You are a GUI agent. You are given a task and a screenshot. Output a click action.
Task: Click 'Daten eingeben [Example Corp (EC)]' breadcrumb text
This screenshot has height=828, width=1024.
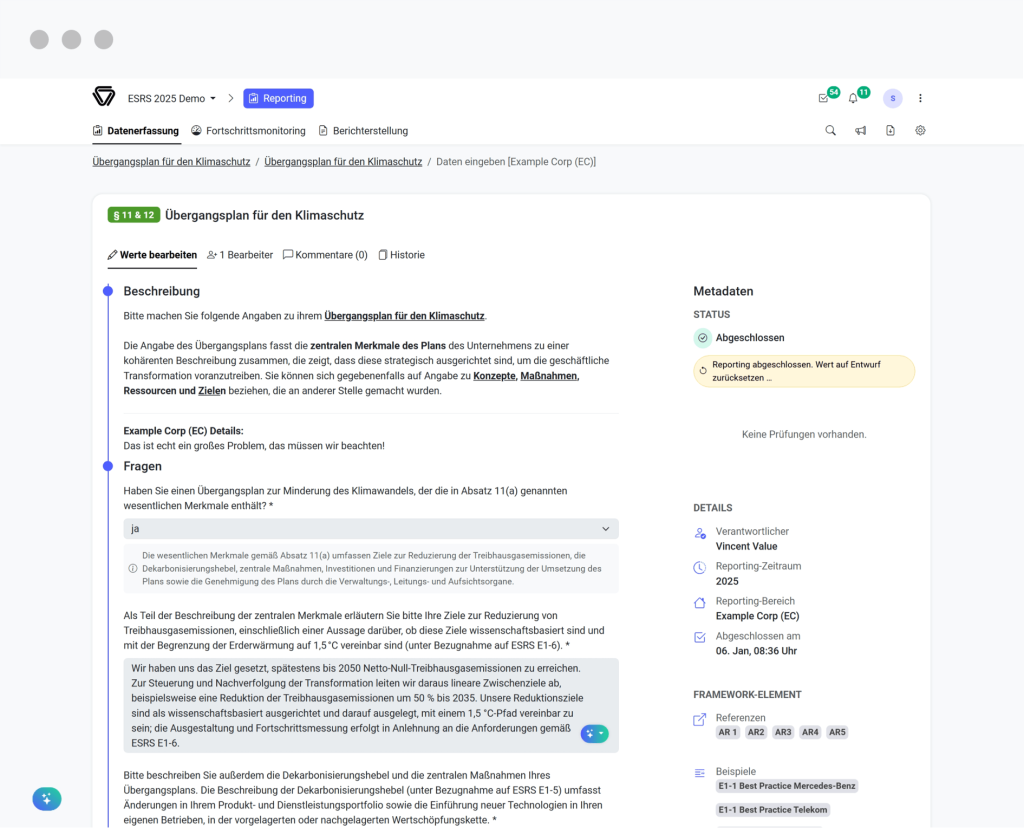pyautogui.click(x=516, y=161)
